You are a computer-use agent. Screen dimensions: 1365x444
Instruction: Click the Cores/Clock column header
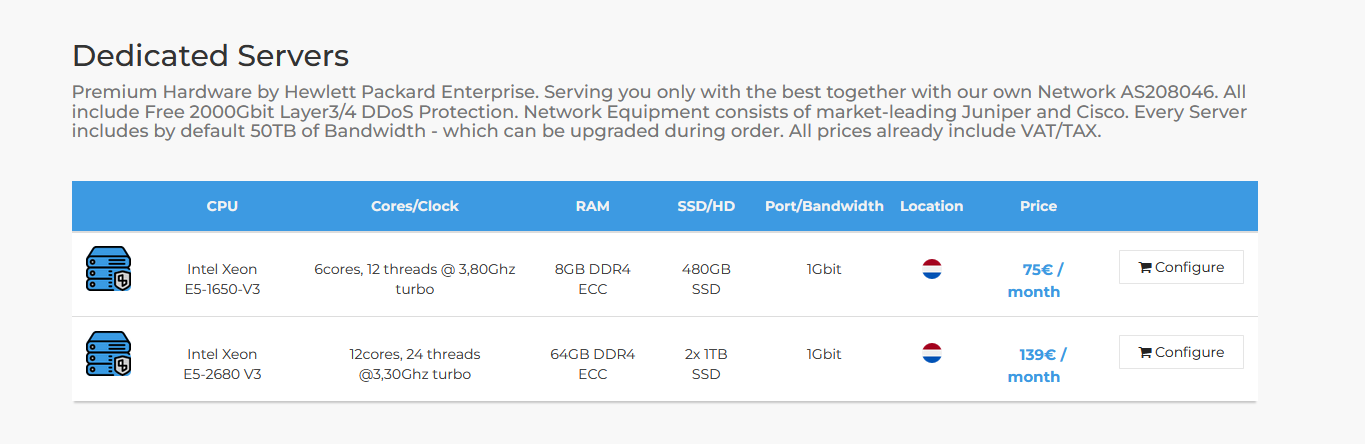(x=414, y=206)
